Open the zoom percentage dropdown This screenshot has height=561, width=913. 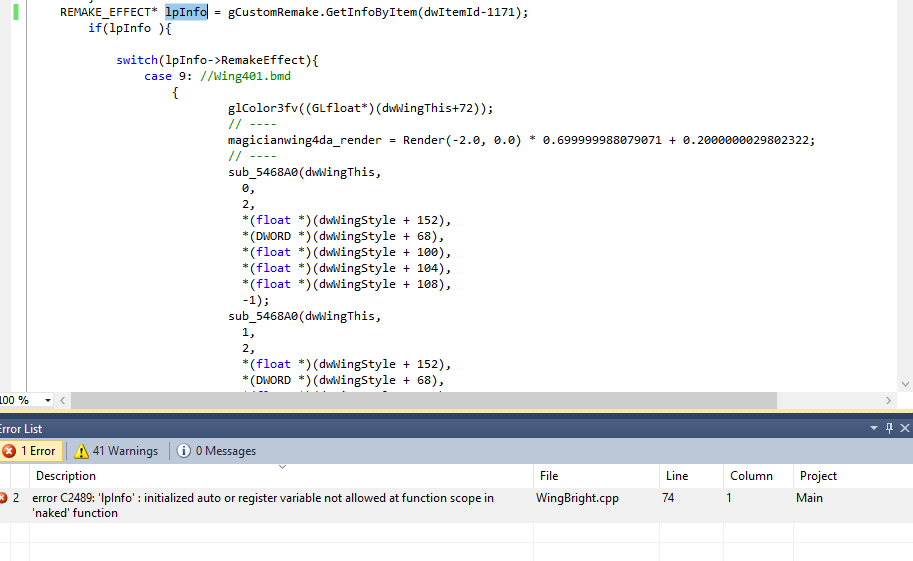47,400
